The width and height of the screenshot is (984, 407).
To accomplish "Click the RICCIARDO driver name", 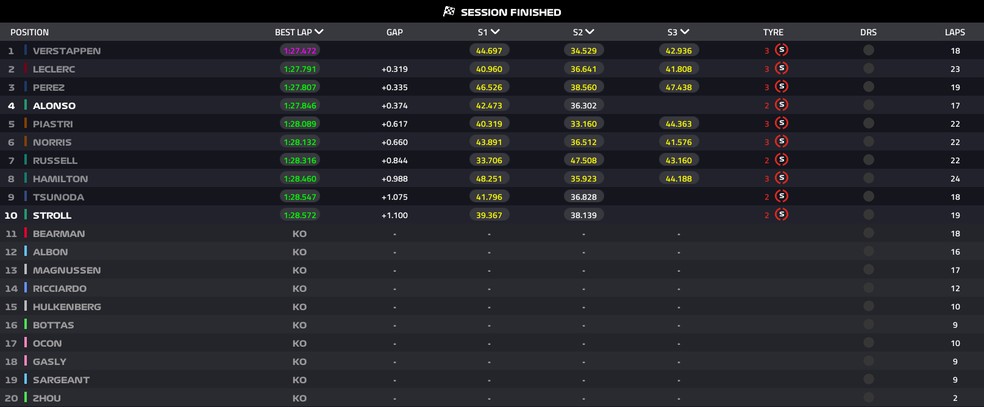I will click(x=60, y=288).
